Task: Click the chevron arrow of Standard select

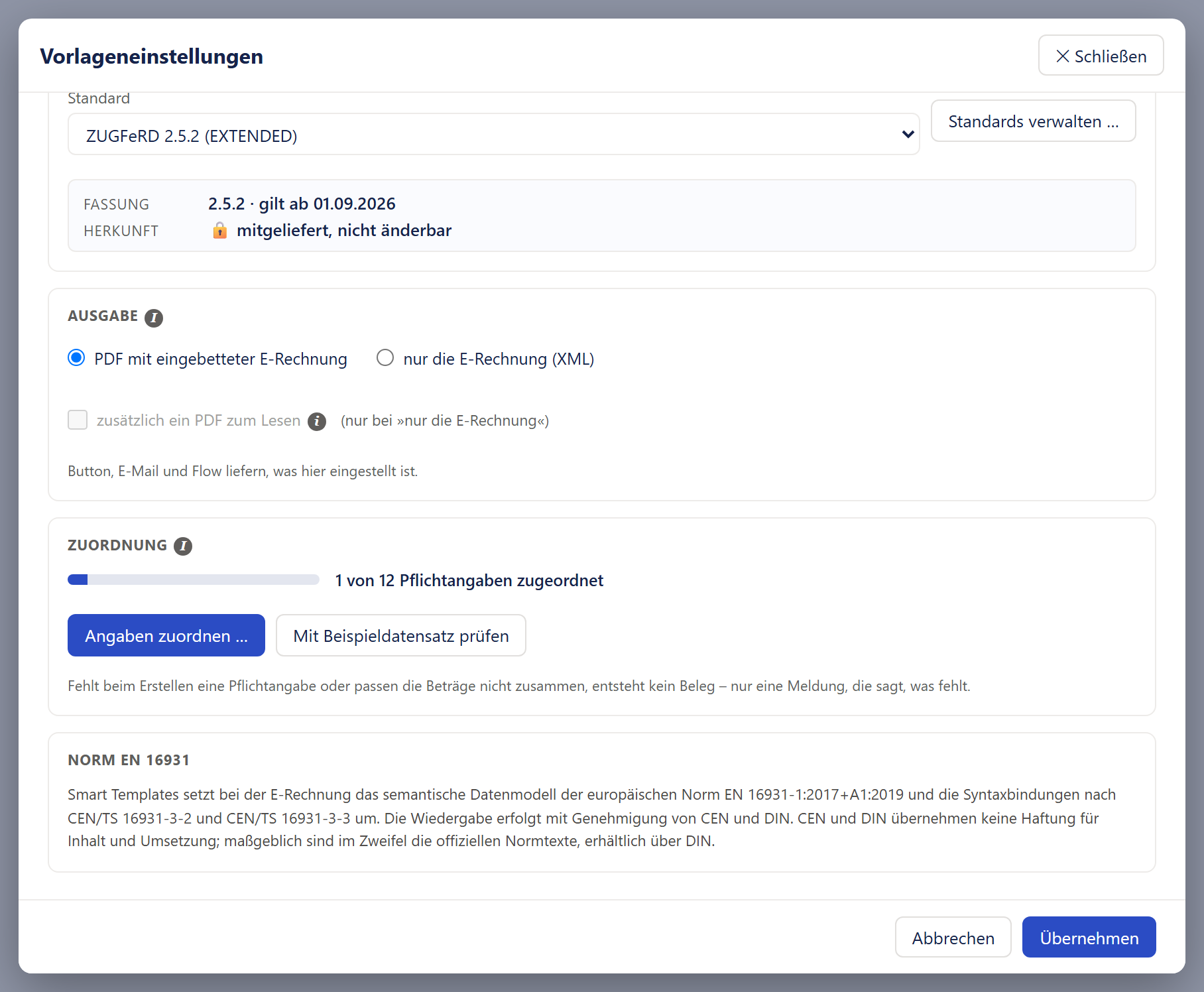Action: coord(908,135)
